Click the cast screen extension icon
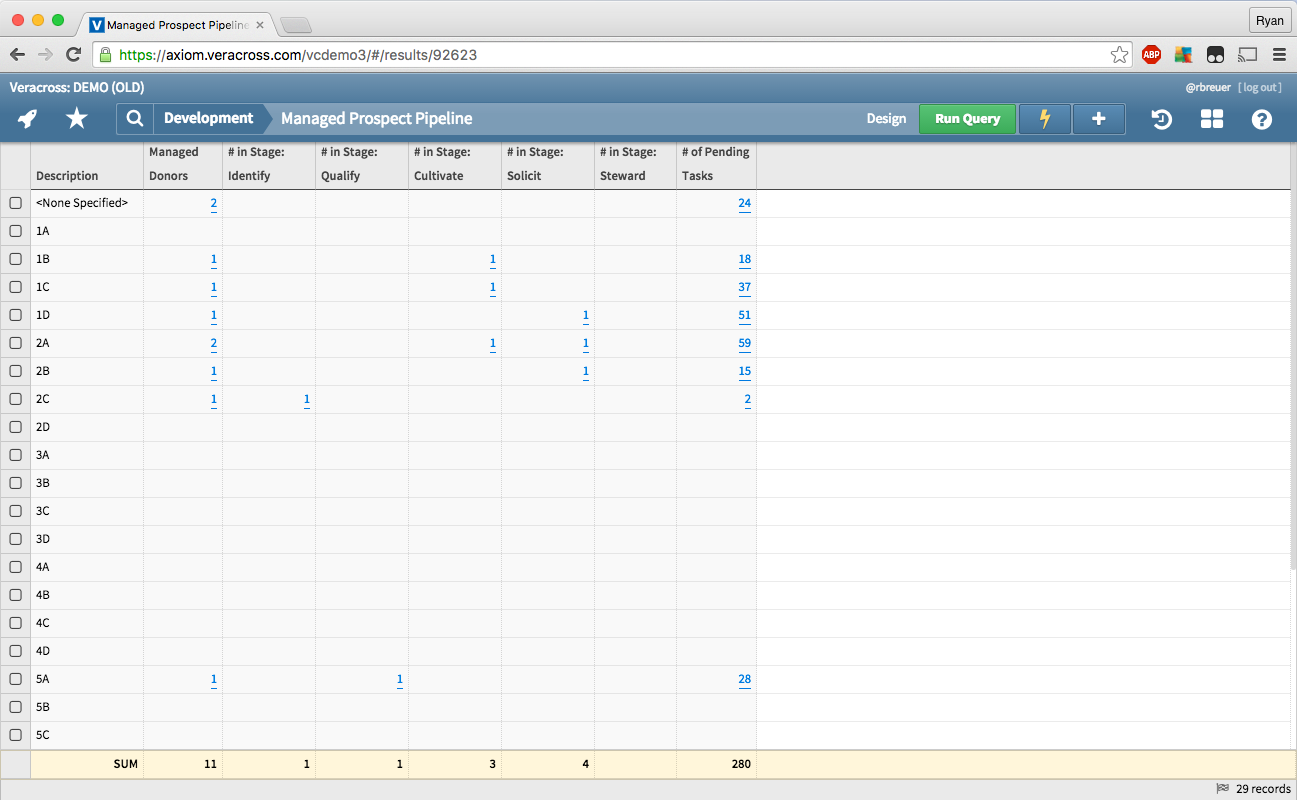The height and width of the screenshot is (800, 1297). pos(1247,55)
